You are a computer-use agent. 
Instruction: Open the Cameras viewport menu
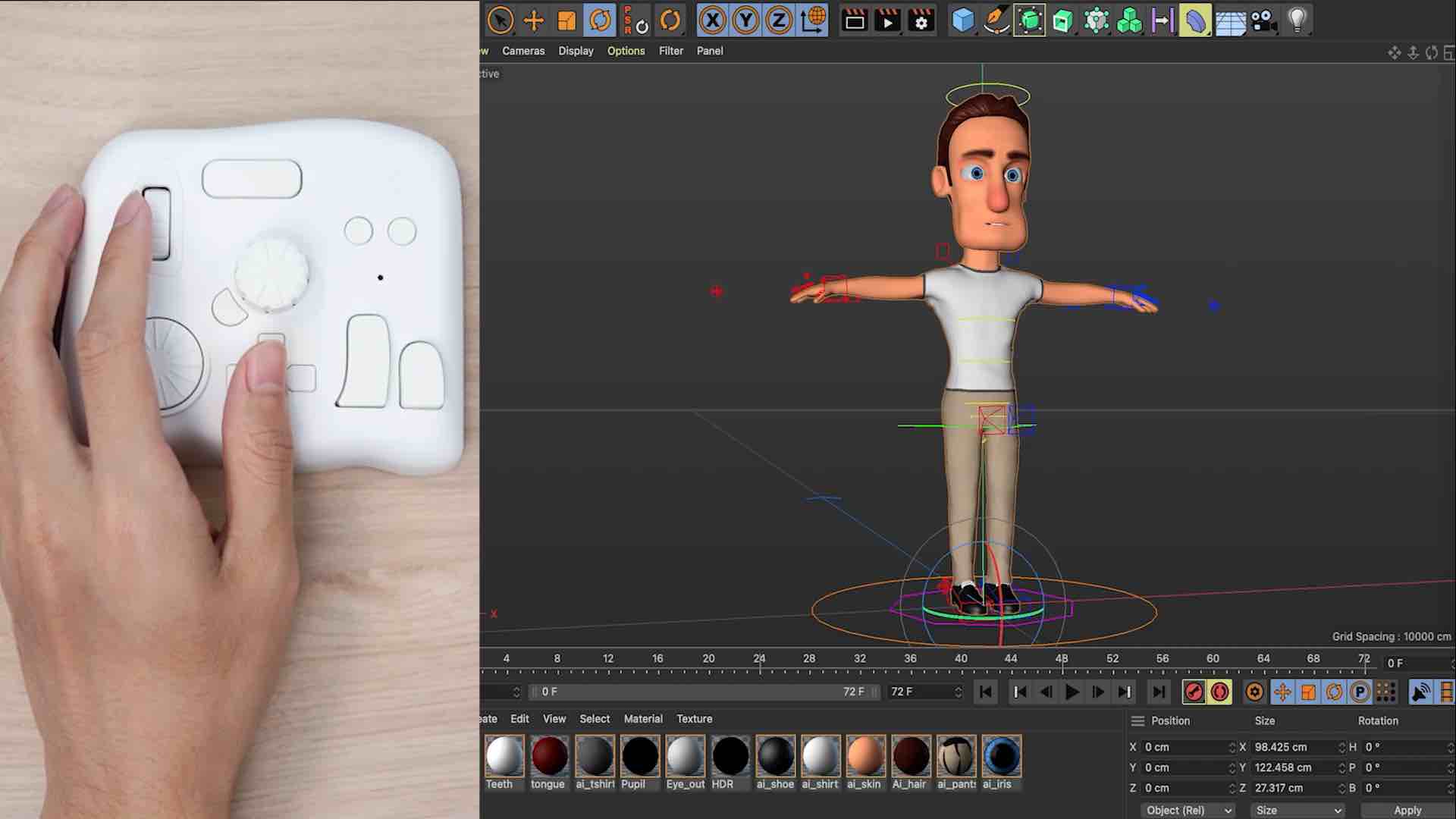click(x=523, y=51)
